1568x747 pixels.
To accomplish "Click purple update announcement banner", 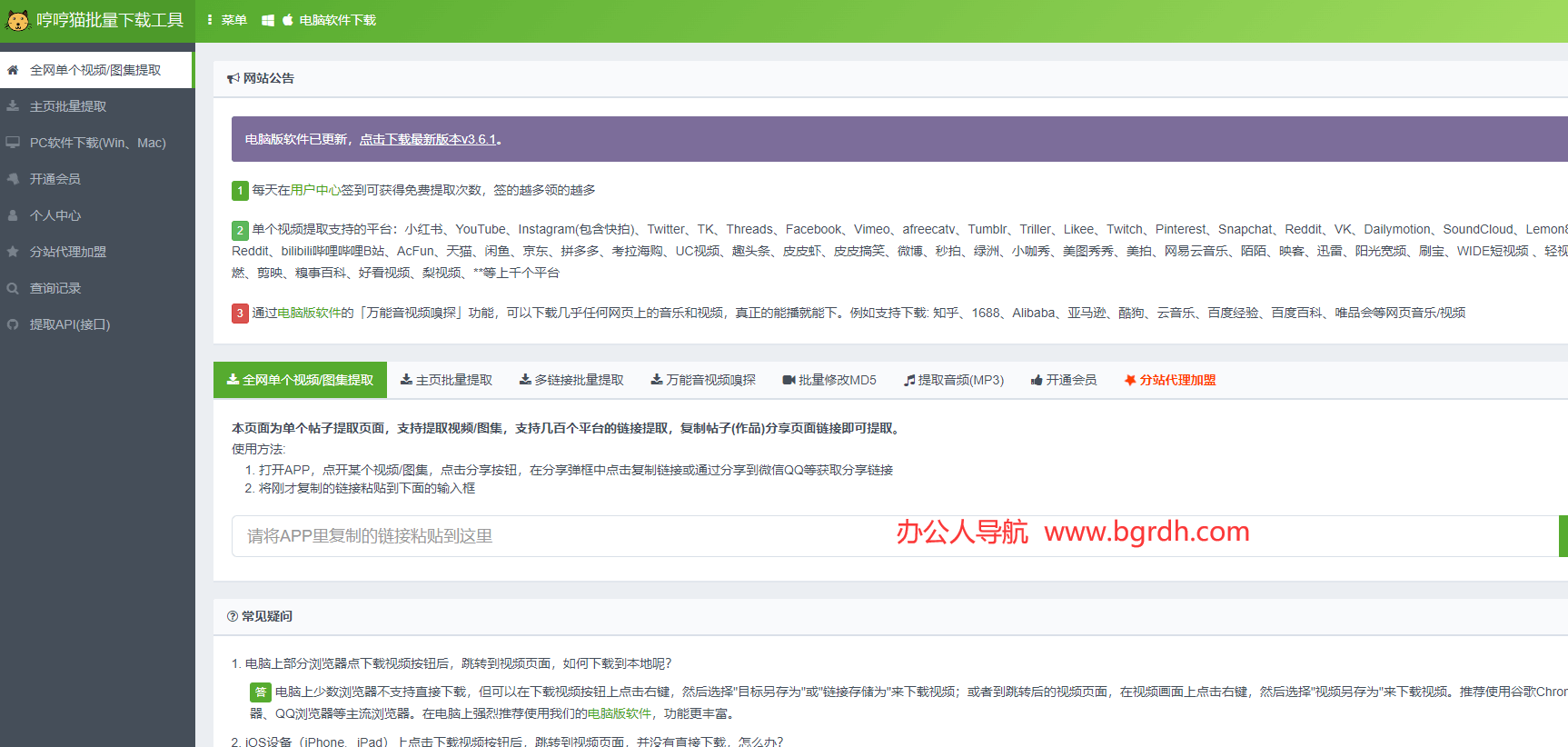I will coord(899,139).
